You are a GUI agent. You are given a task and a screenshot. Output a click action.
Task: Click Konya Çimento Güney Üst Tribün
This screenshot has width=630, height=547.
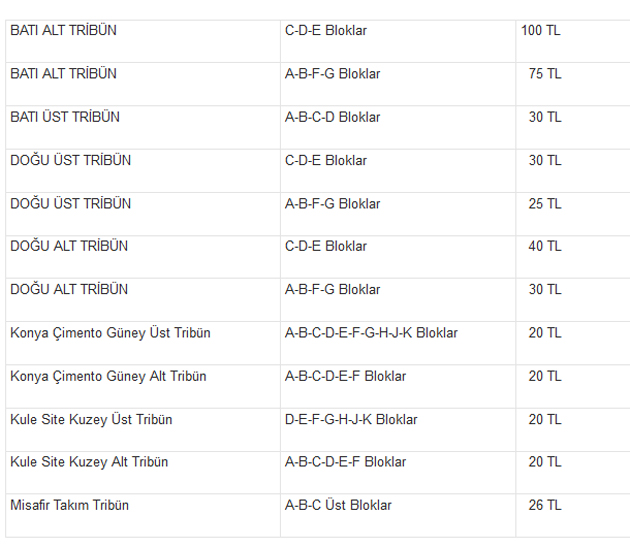(110, 333)
